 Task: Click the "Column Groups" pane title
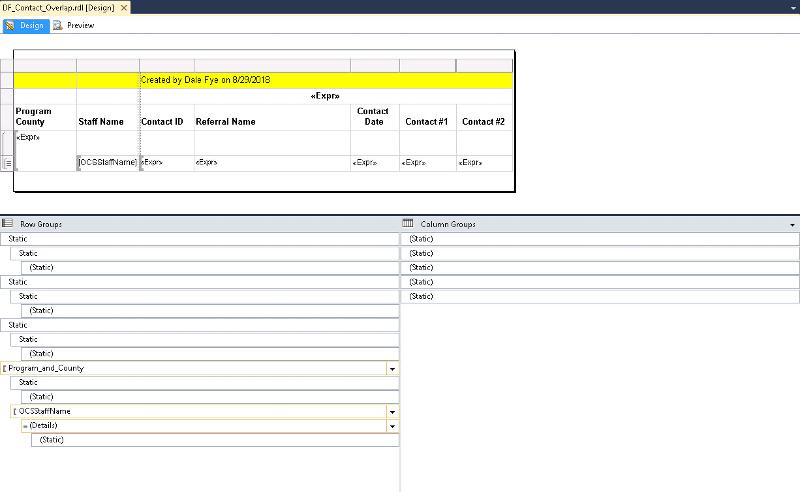[x=448, y=224]
